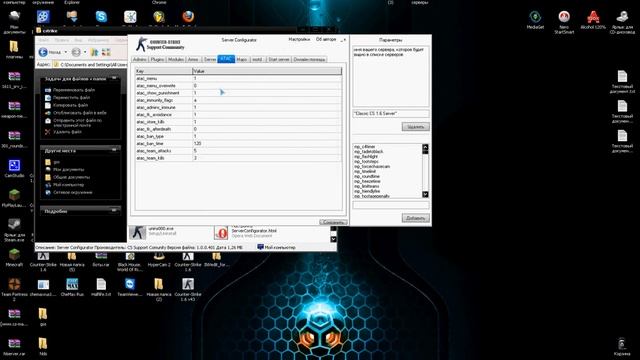Click scroll-up arrow in parameters list
Screen dimensions: 640x360
[425, 147]
